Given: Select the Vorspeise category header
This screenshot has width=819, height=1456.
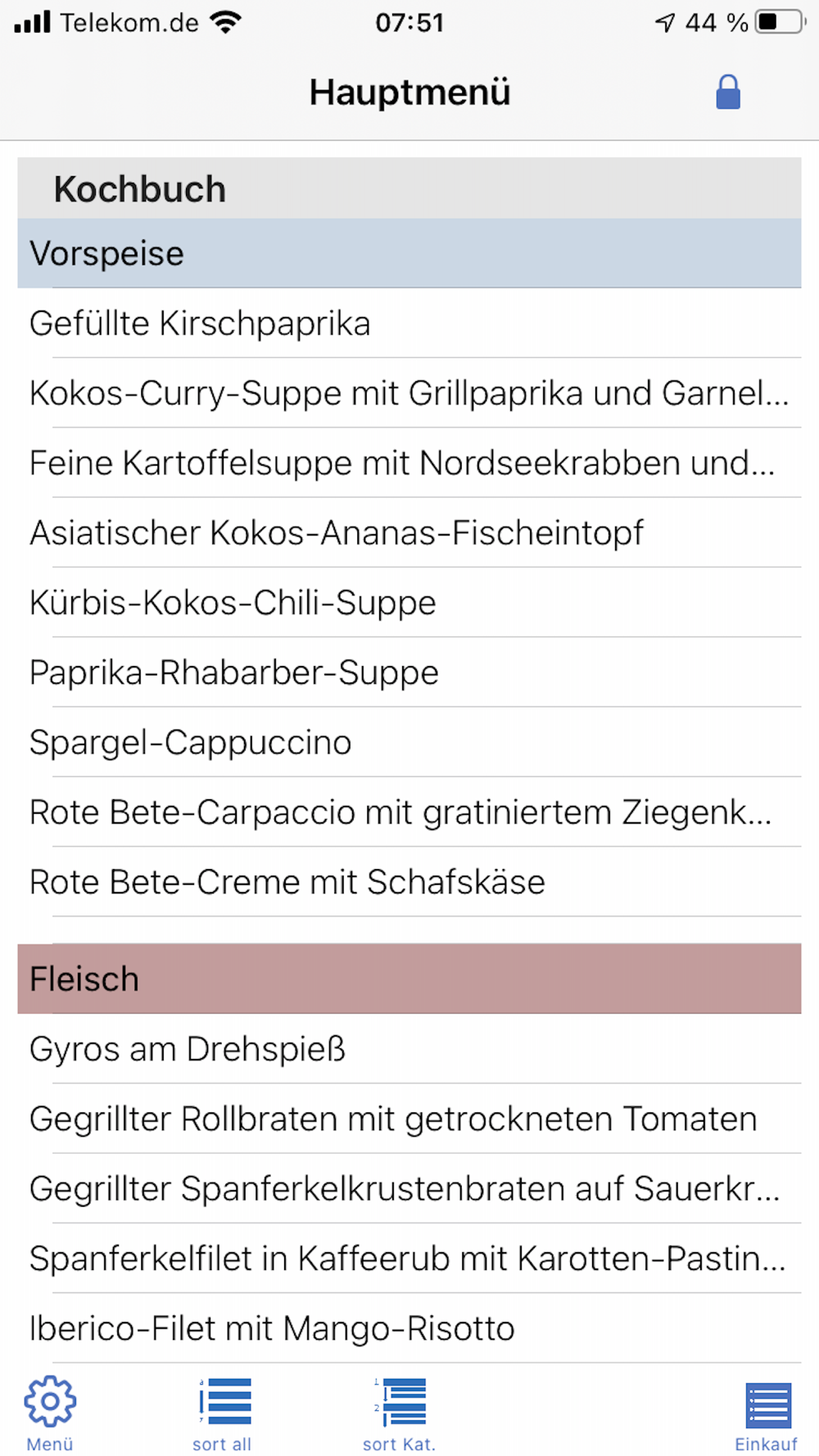Looking at the screenshot, I should coord(409,253).
